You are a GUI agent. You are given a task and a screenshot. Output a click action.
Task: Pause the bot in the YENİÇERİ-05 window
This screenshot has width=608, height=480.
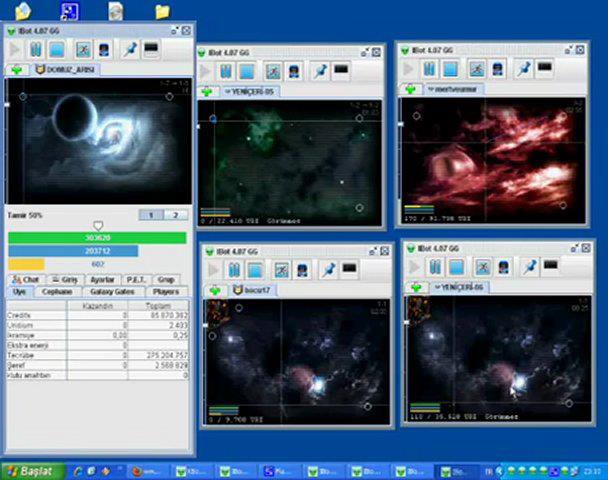(x=226, y=72)
